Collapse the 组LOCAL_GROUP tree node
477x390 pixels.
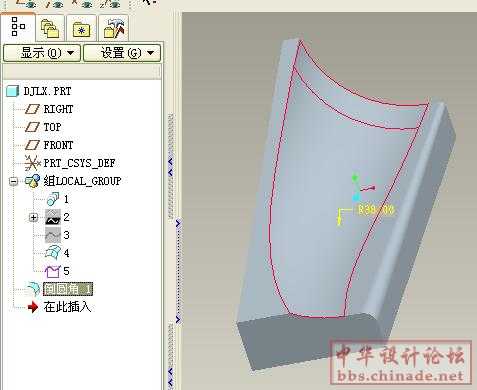[x=13, y=181]
